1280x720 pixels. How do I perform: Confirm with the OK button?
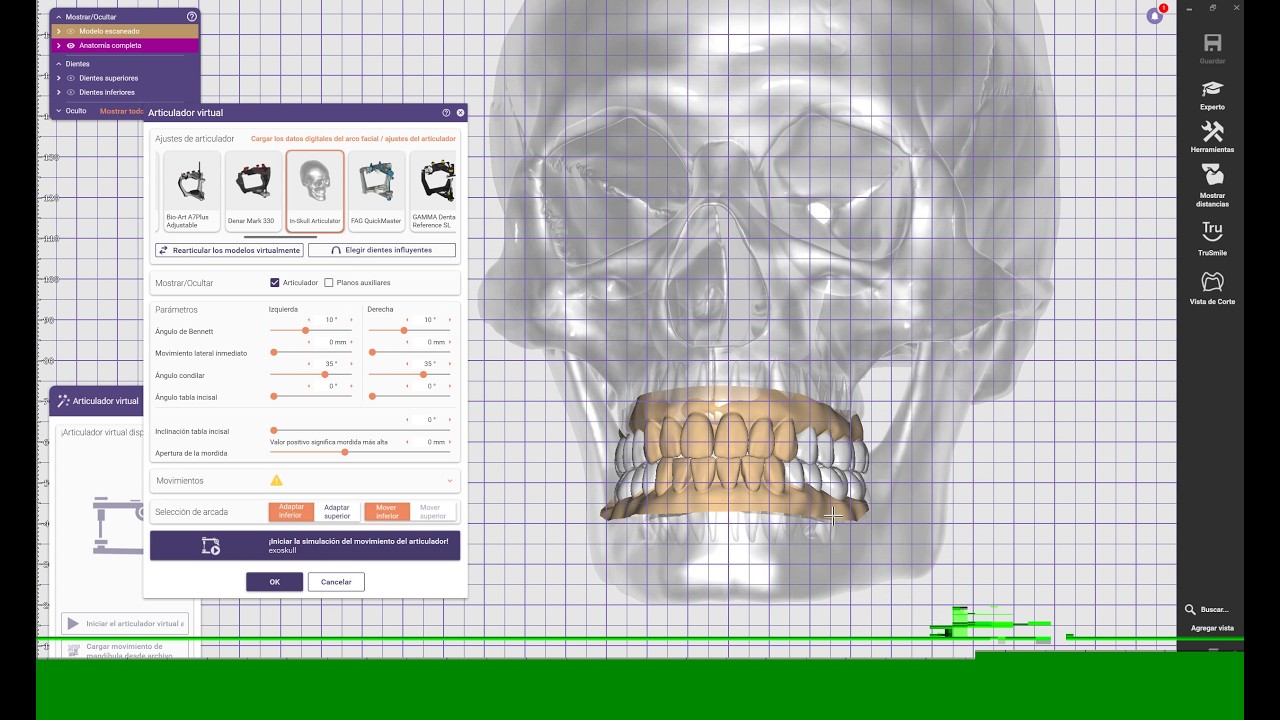[x=274, y=582]
